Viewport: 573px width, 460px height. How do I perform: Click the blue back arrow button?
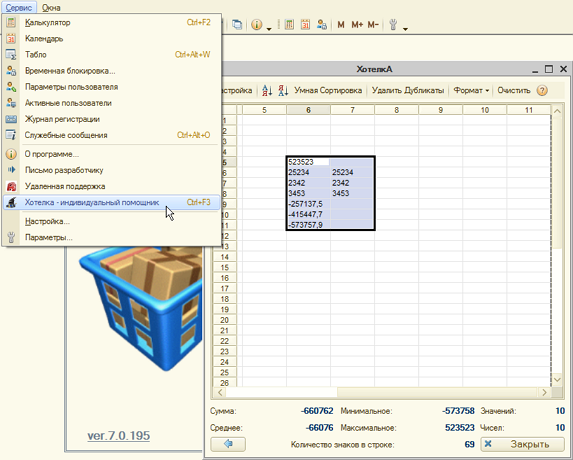(x=228, y=444)
